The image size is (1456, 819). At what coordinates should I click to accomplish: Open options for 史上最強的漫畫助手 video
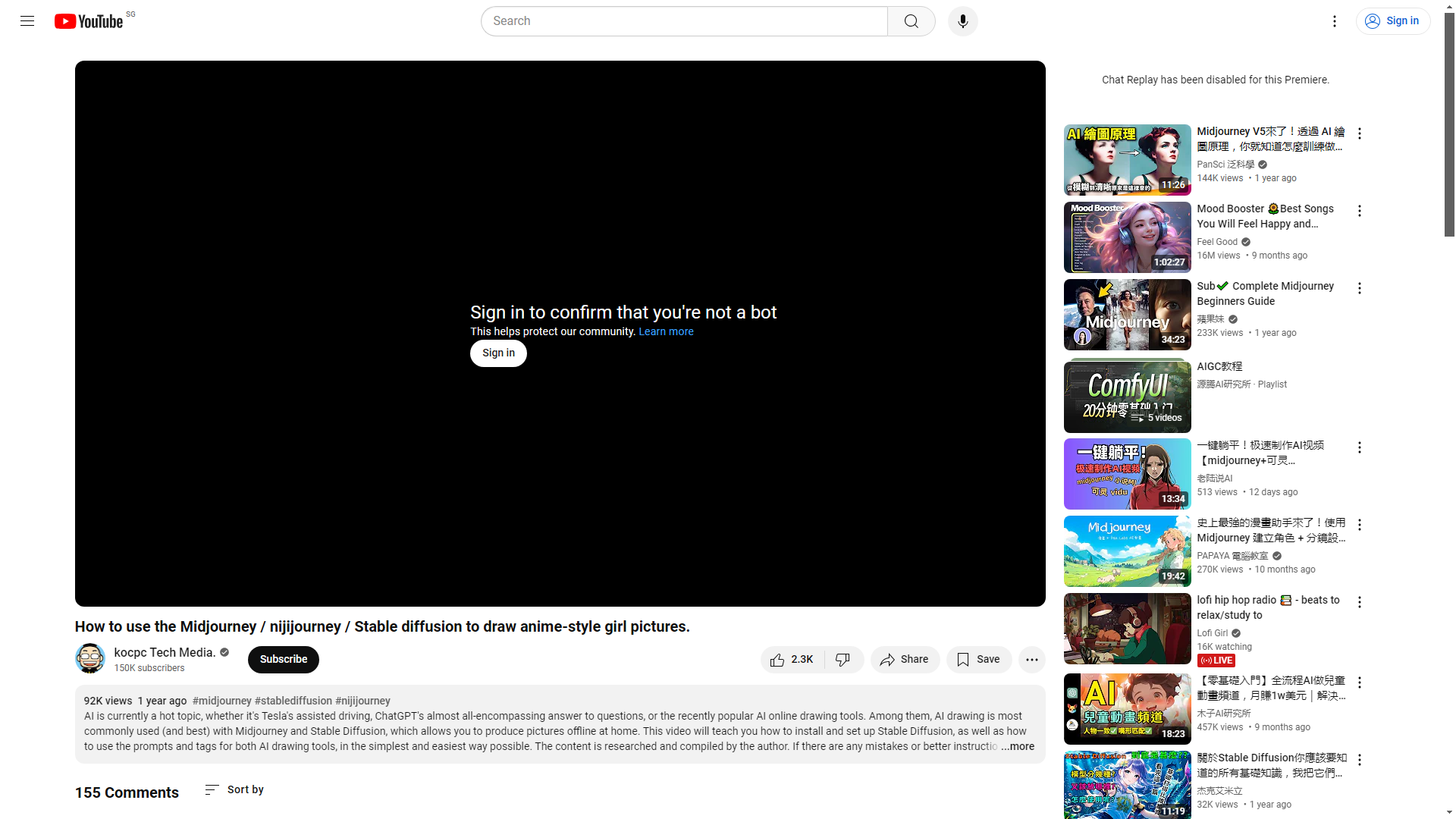pyautogui.click(x=1359, y=526)
